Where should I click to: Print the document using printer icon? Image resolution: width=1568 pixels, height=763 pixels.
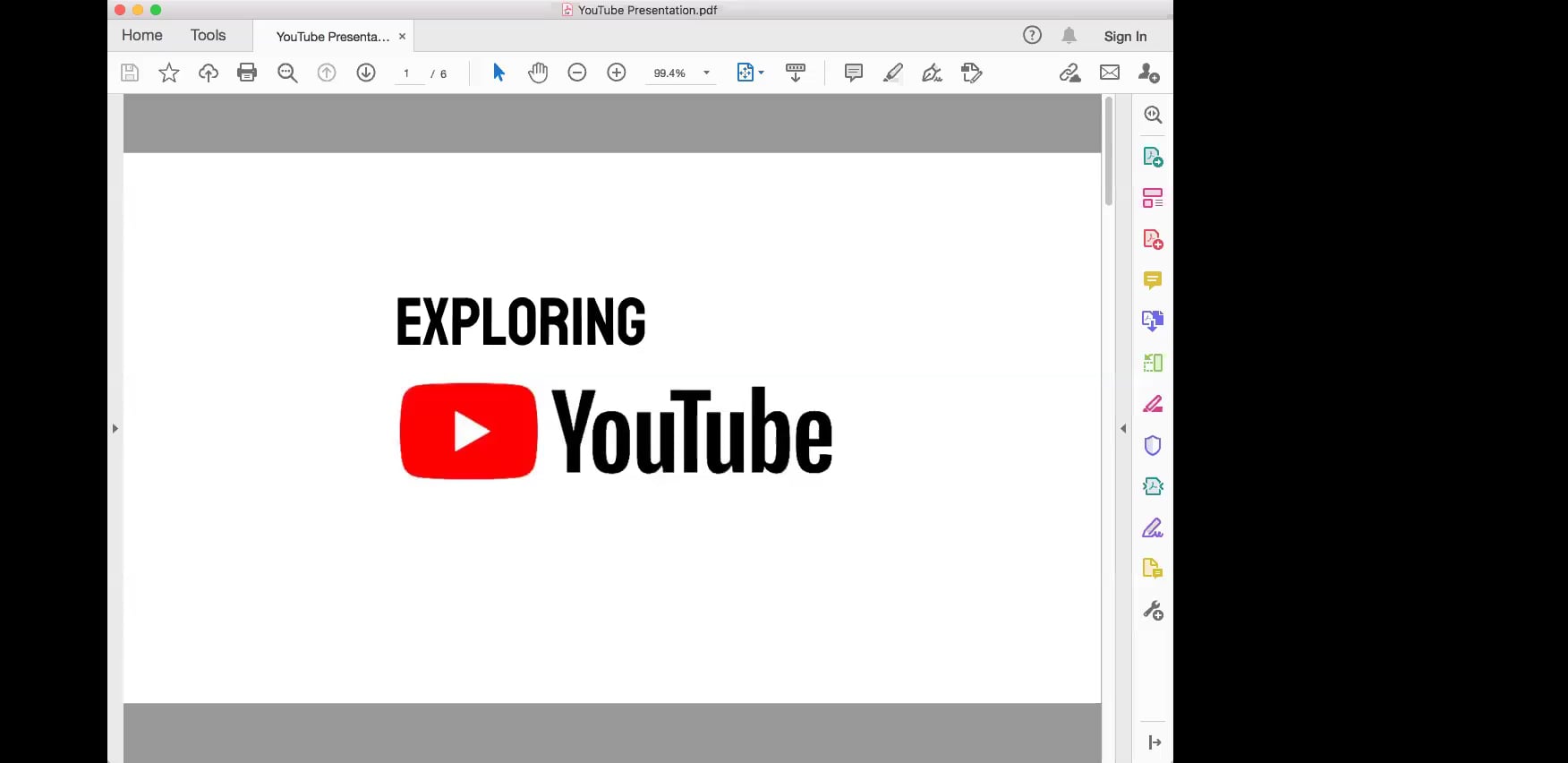click(x=247, y=73)
